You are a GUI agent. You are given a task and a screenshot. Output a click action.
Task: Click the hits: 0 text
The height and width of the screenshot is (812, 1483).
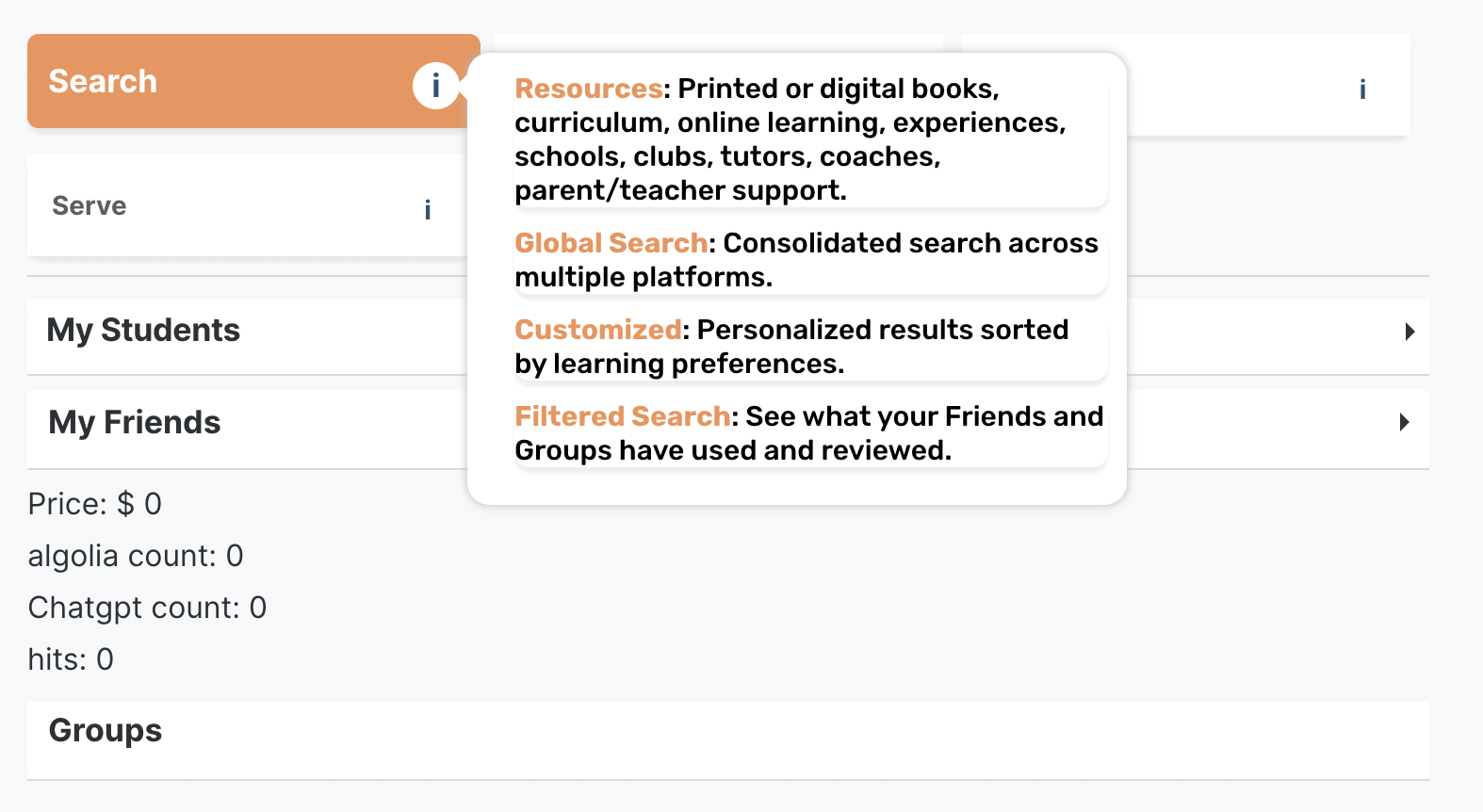[x=71, y=660]
